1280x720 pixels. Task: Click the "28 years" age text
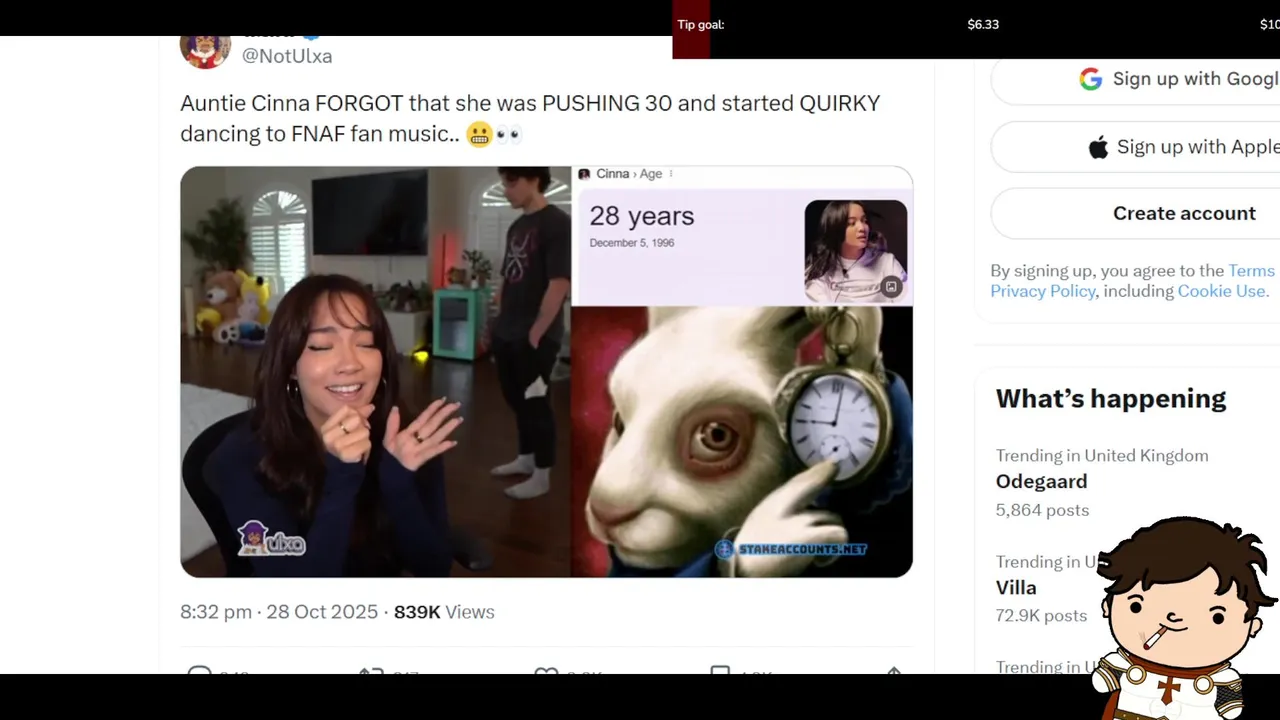[641, 216]
